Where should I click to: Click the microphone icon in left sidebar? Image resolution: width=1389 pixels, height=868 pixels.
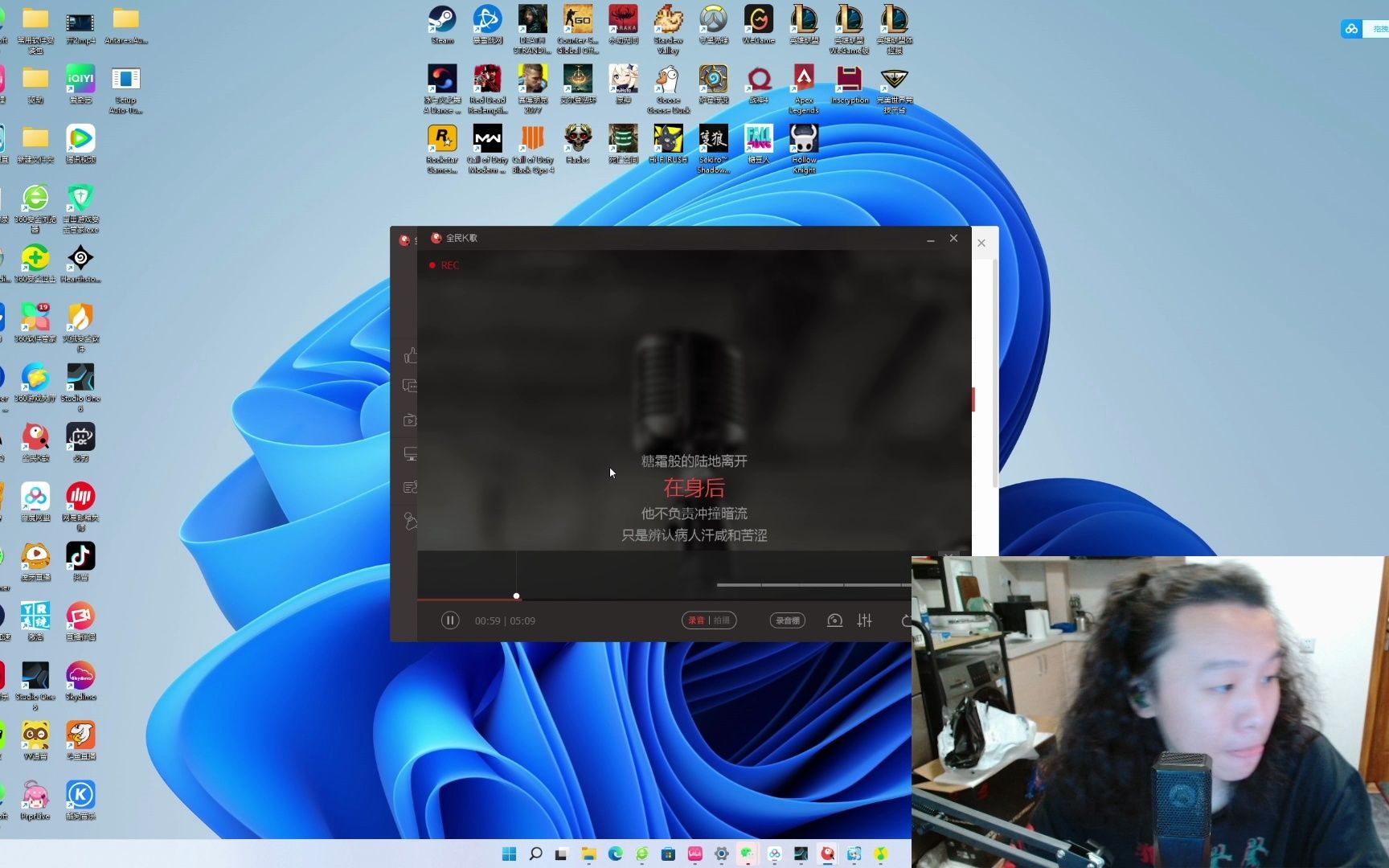click(411, 522)
